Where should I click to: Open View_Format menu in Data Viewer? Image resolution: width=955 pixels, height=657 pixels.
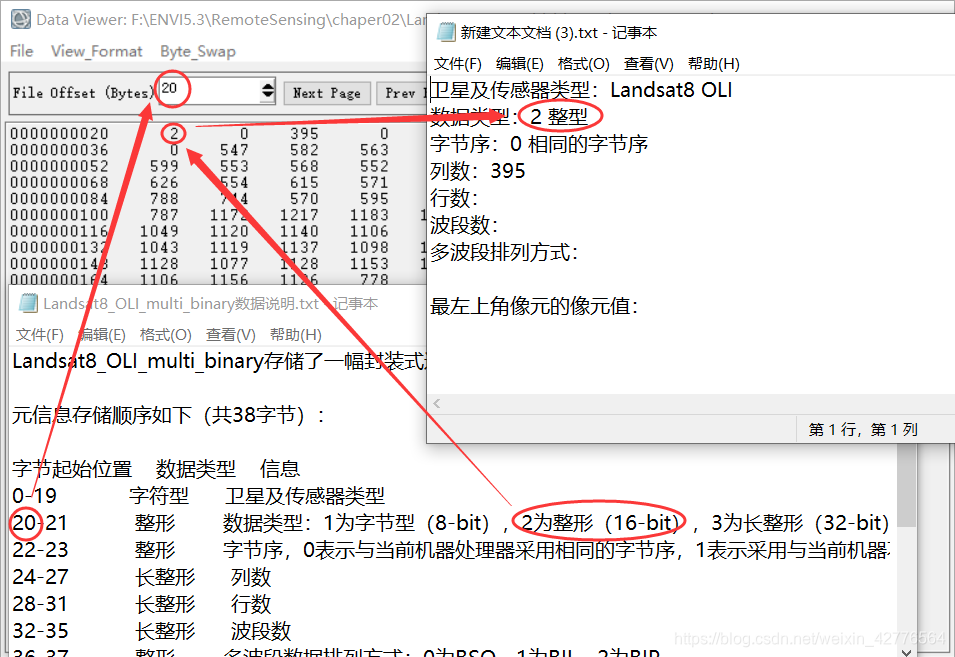(96, 51)
